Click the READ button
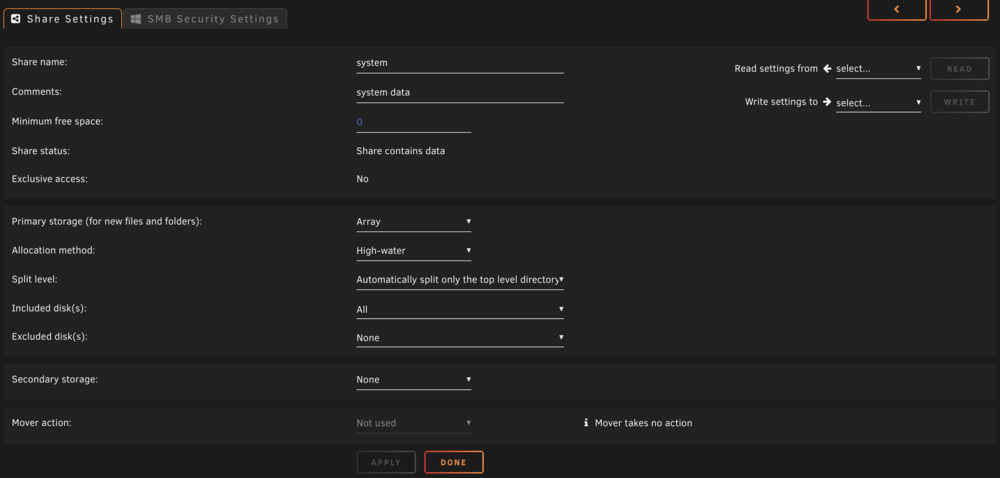Image resolution: width=1000 pixels, height=478 pixels. (959, 69)
